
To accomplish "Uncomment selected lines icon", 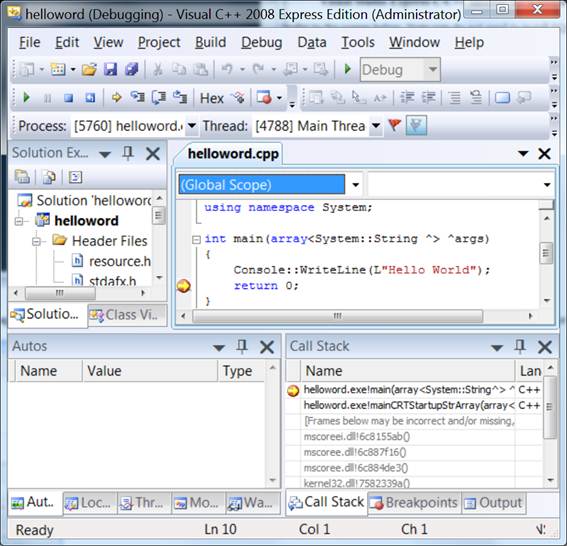I will coord(476,98).
